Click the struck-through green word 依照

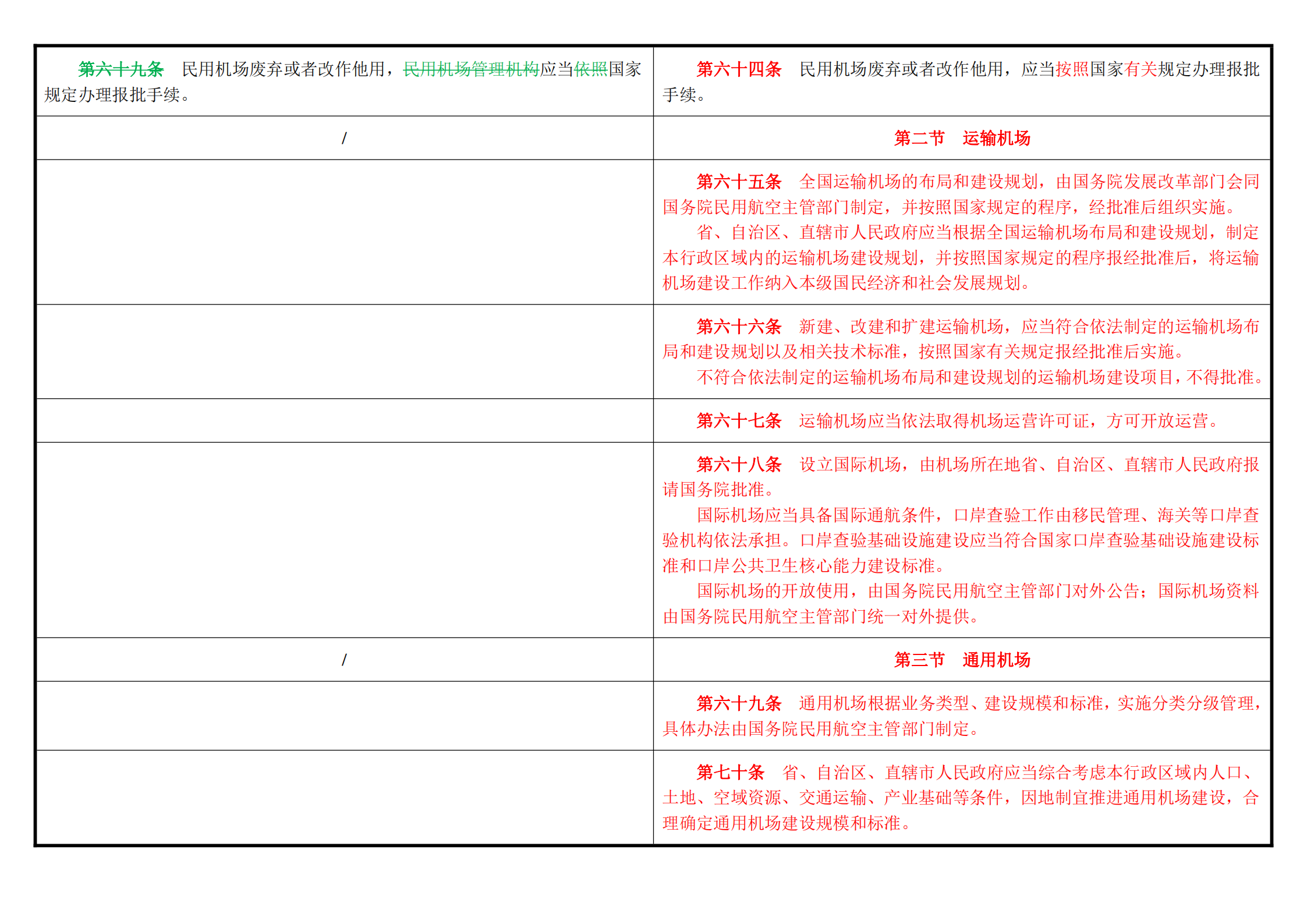point(591,69)
